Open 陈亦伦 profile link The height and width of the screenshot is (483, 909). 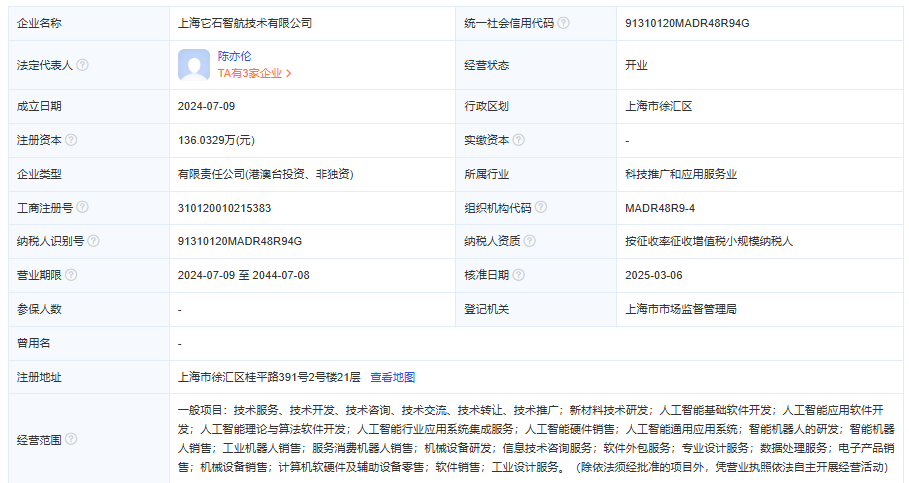(x=234, y=56)
